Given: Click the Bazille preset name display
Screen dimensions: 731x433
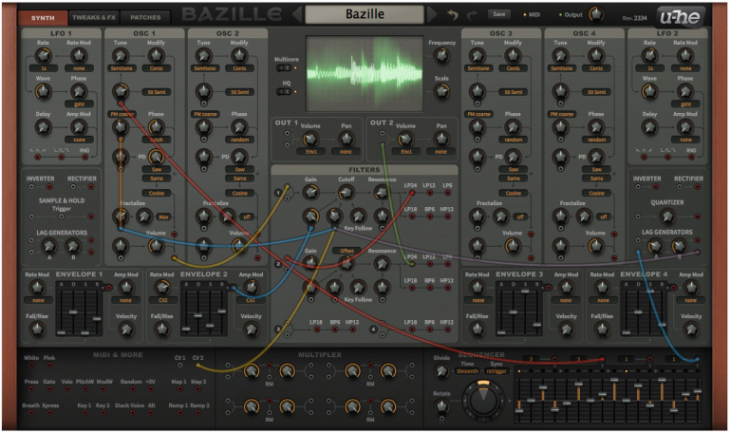Looking at the screenshot, I should click(364, 16).
